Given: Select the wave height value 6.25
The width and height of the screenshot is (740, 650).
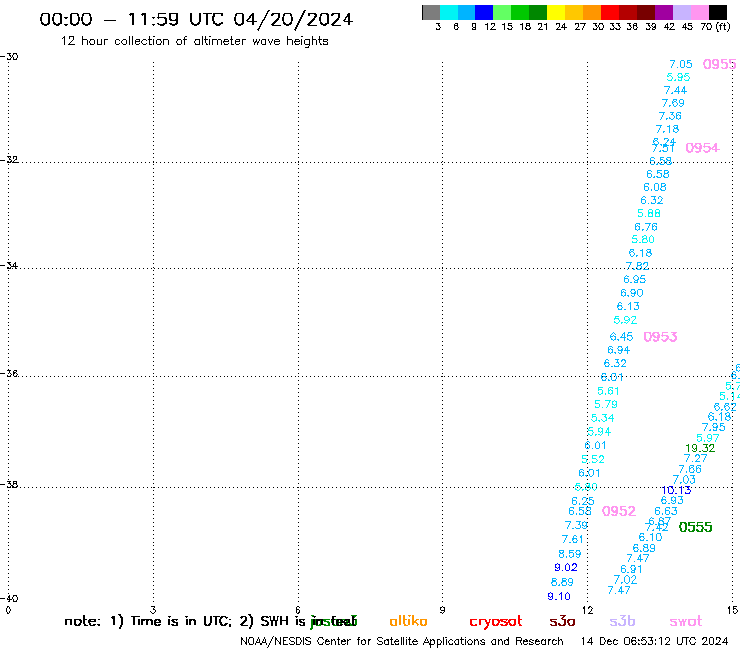Looking at the screenshot, I should pos(583,501).
